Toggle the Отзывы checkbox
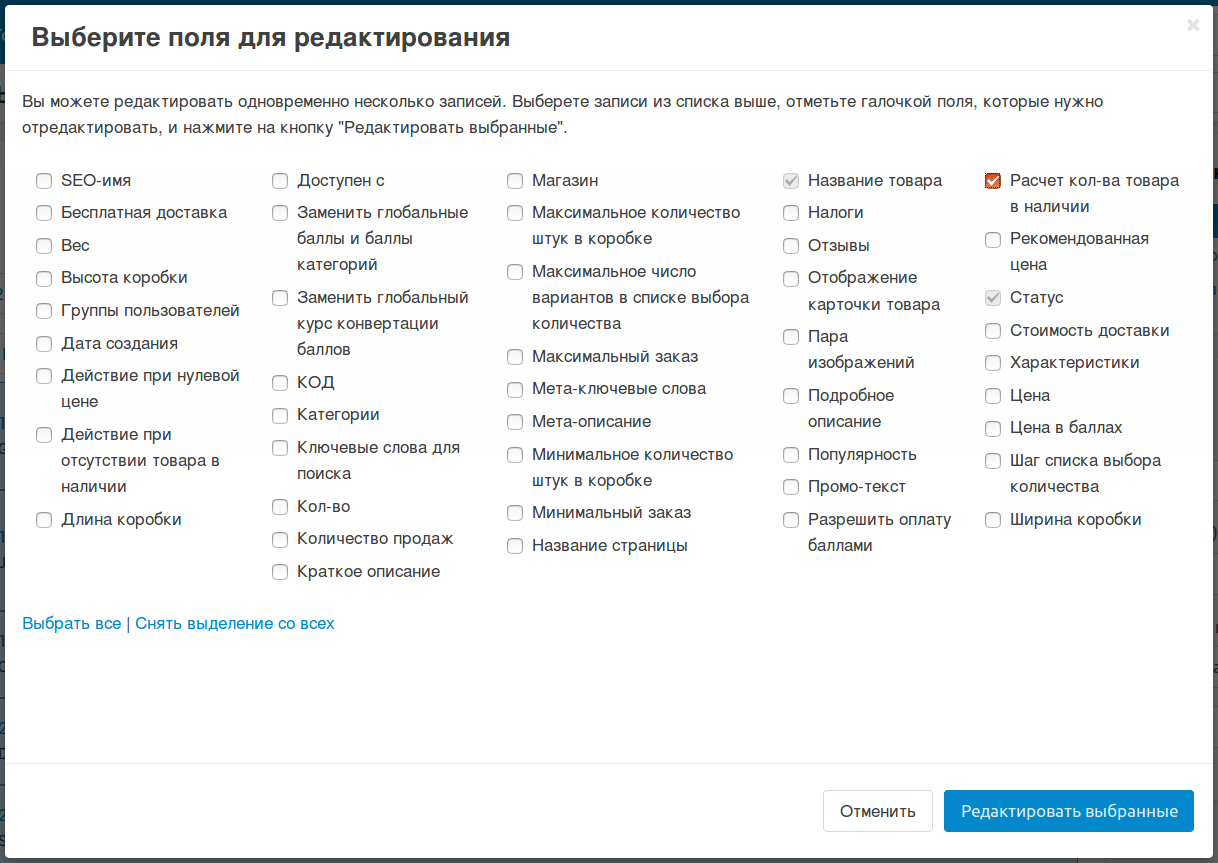The height and width of the screenshot is (863, 1218). pos(791,246)
